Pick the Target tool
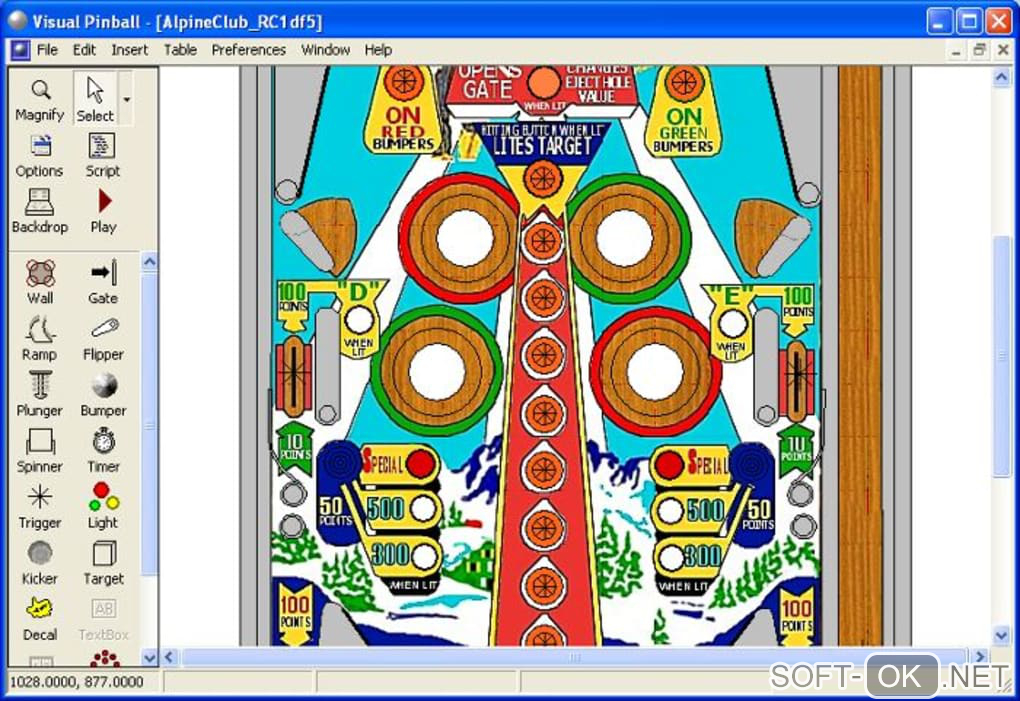This screenshot has width=1020, height=701. tap(103, 562)
